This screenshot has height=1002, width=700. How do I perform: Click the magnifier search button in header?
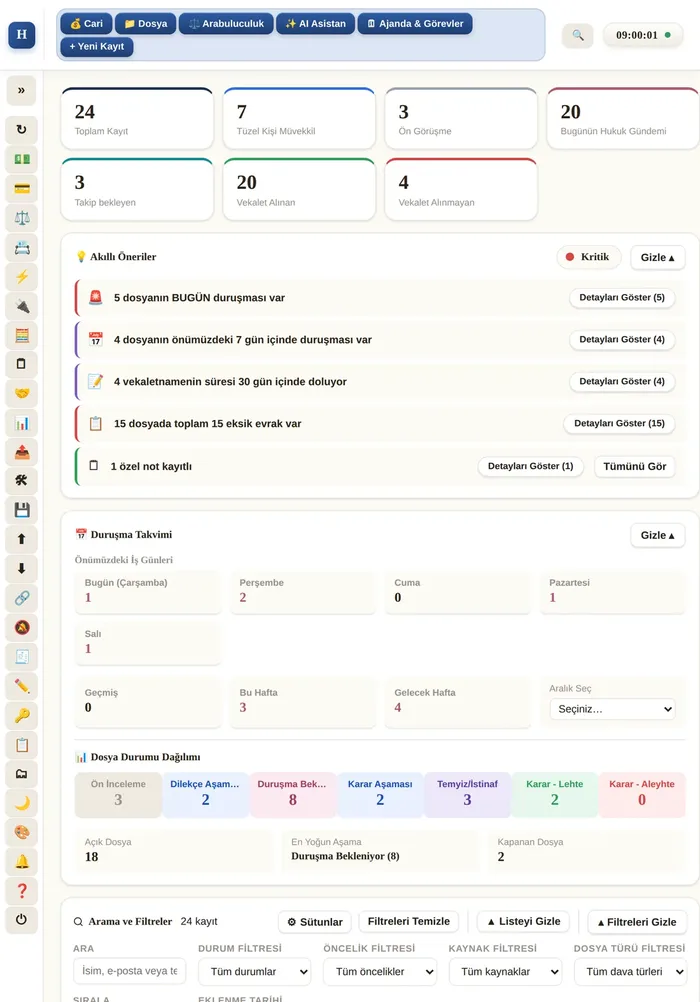[577, 35]
